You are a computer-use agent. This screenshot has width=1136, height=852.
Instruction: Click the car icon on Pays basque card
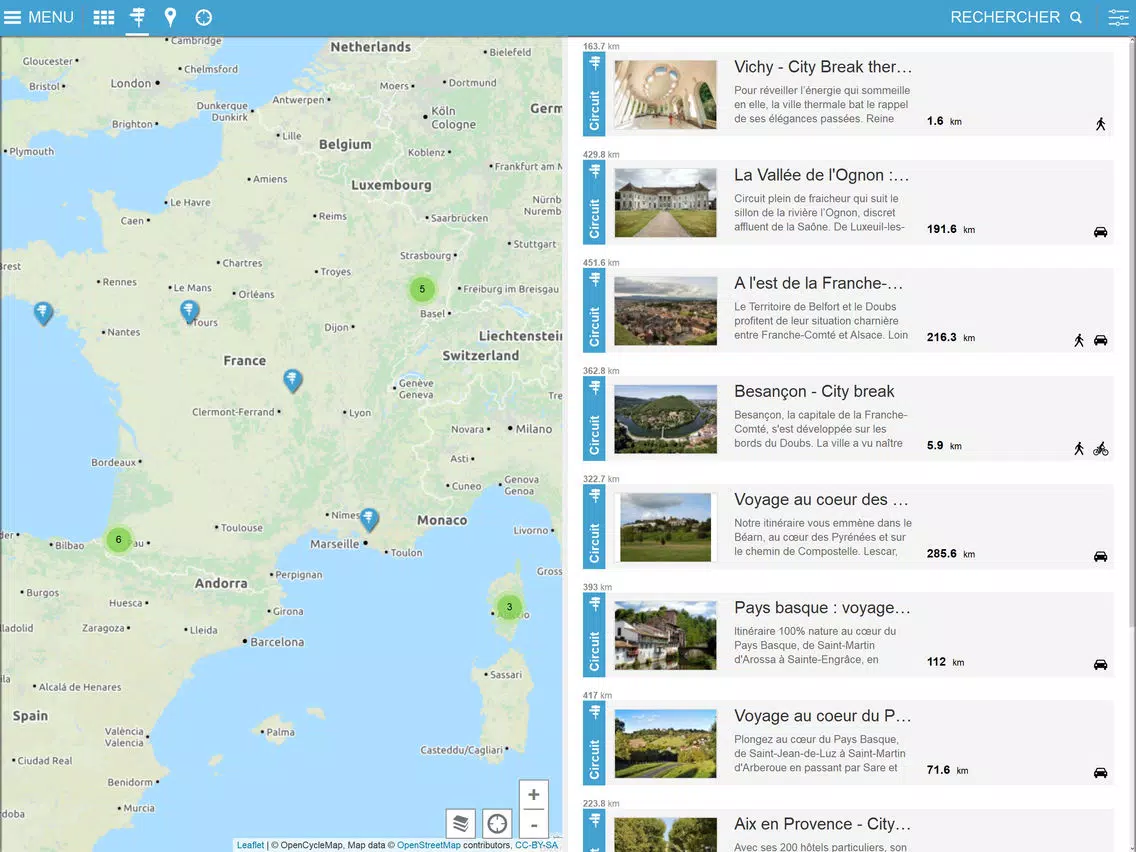1100,664
